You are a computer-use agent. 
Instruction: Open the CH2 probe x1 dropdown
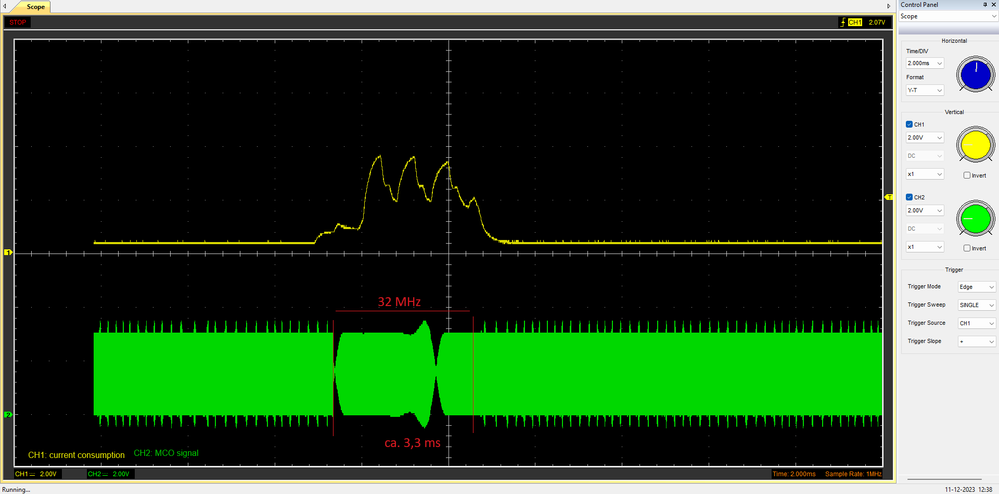click(x=924, y=247)
